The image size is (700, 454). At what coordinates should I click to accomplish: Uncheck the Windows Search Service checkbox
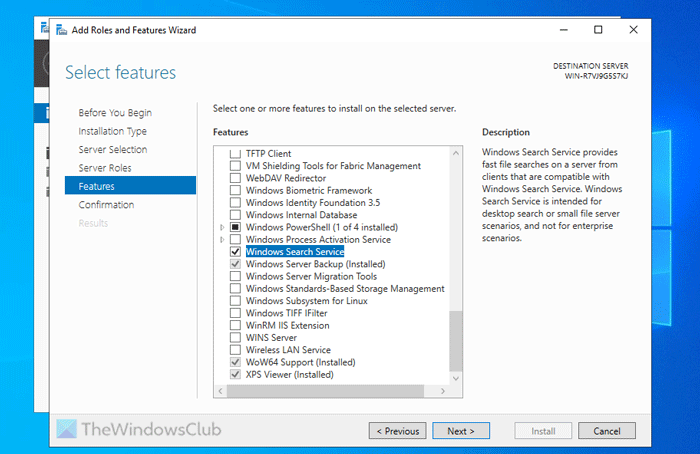point(235,252)
